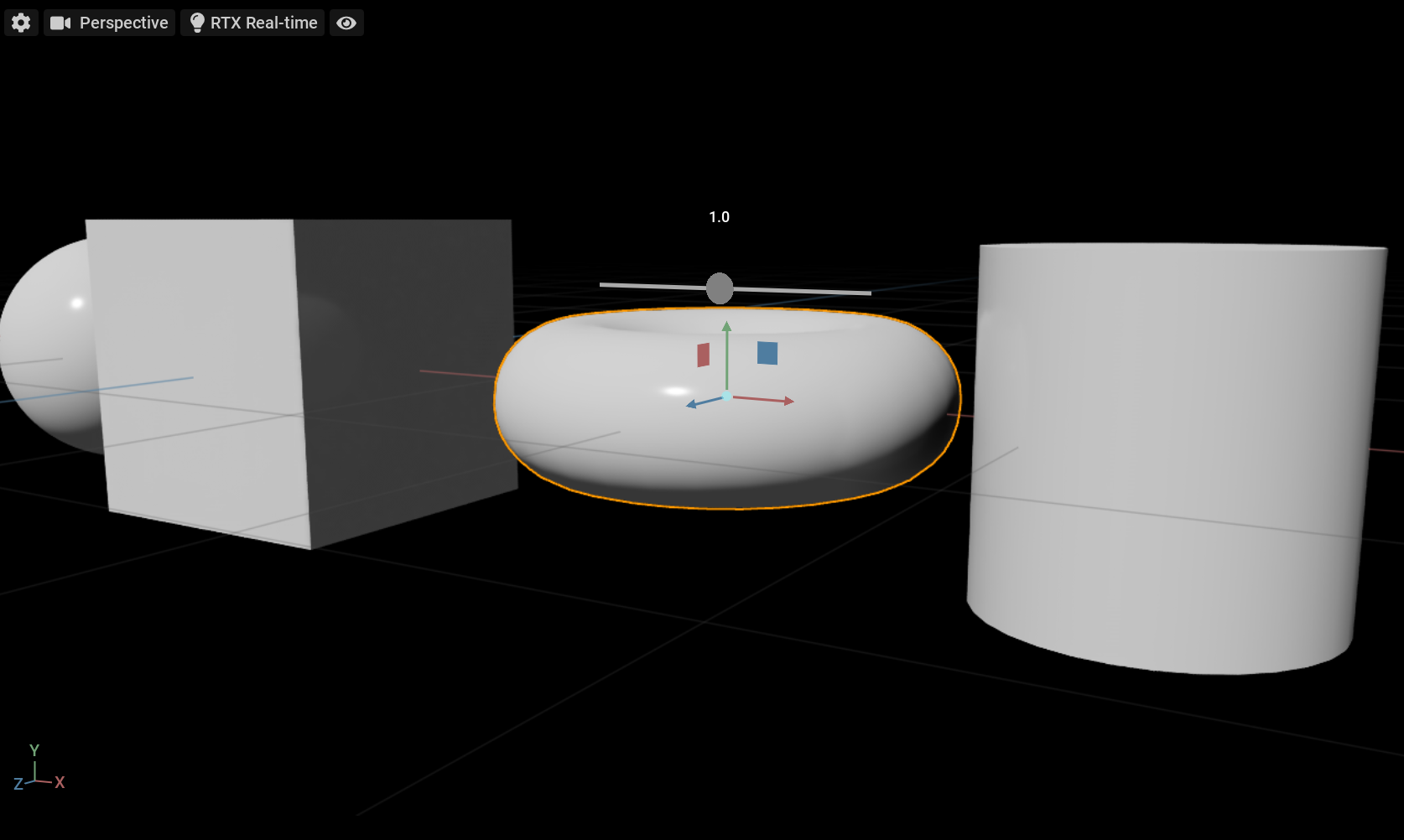Select the blue Z-axis gizmo arrow
This screenshot has width=1404, height=840.
coord(694,405)
